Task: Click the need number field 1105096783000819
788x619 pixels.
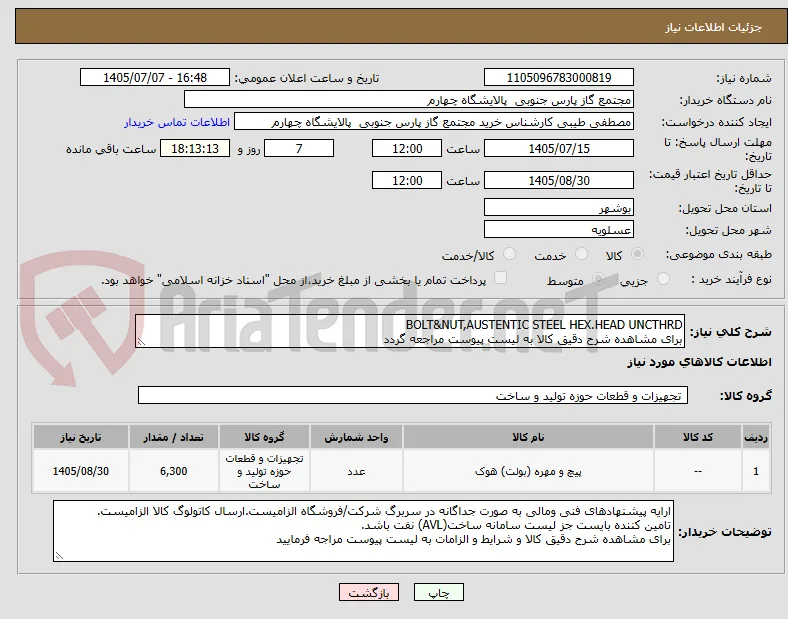Action: pos(559,77)
